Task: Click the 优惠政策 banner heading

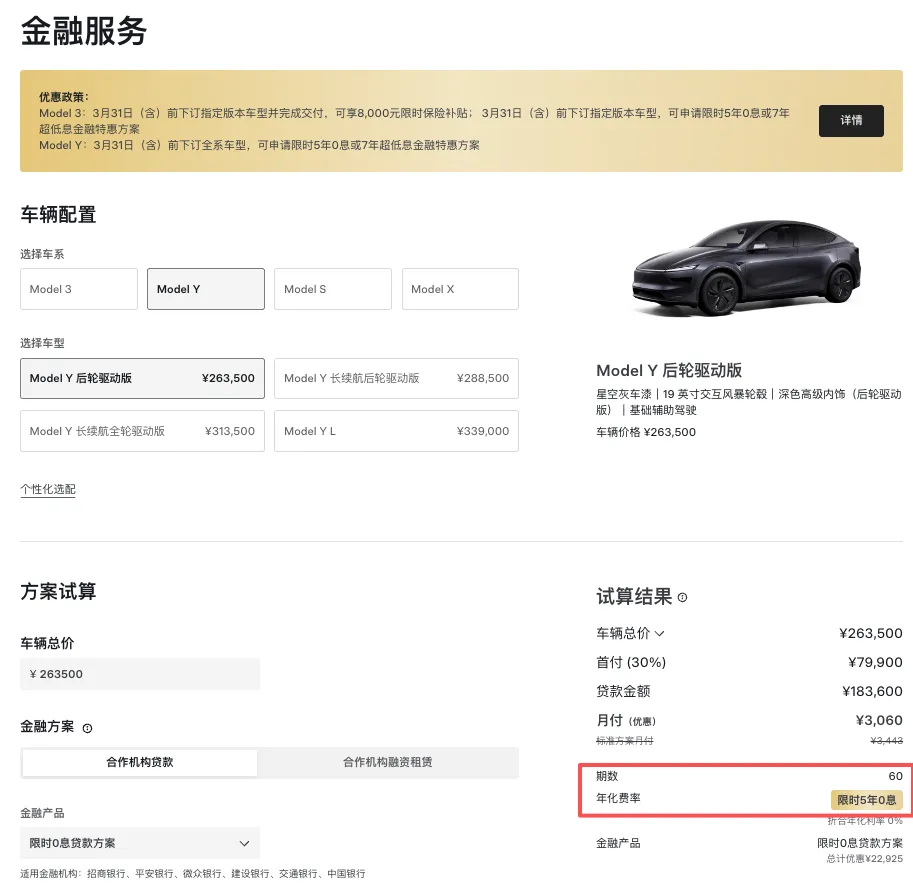Action: 63,97
